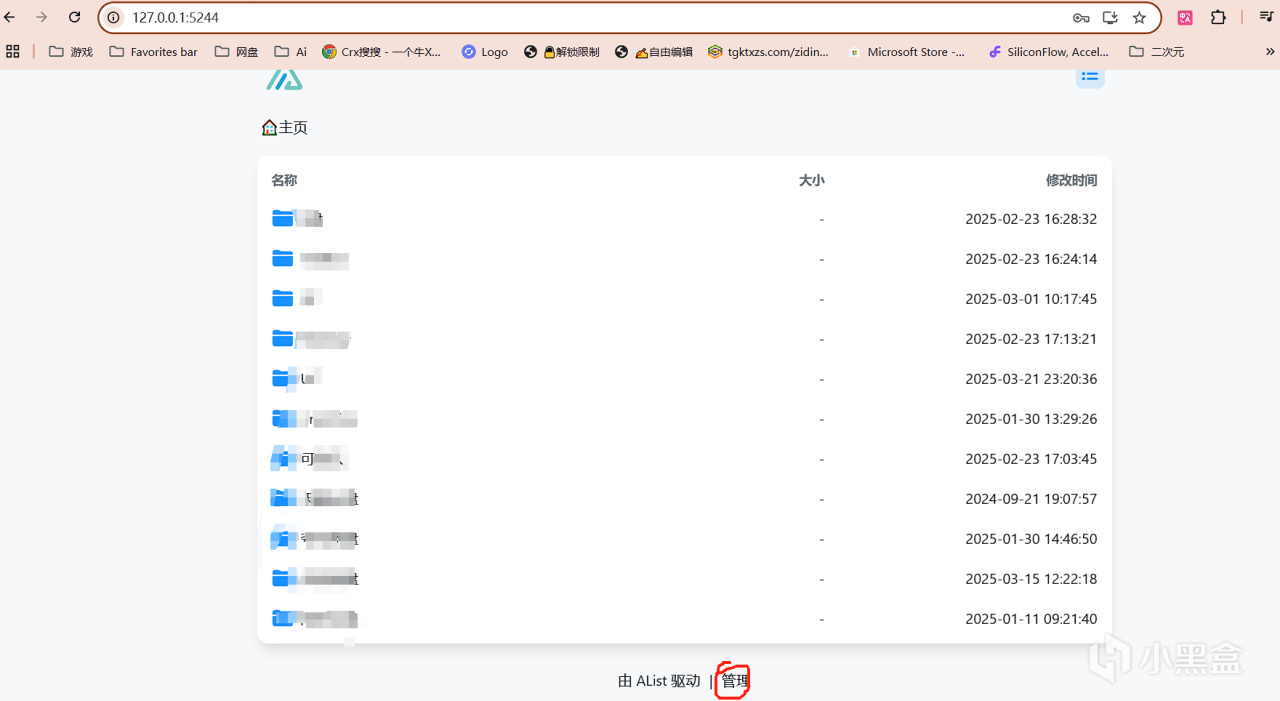Click the install app icon in address bar
This screenshot has width=1280, height=701.
click(1110, 17)
